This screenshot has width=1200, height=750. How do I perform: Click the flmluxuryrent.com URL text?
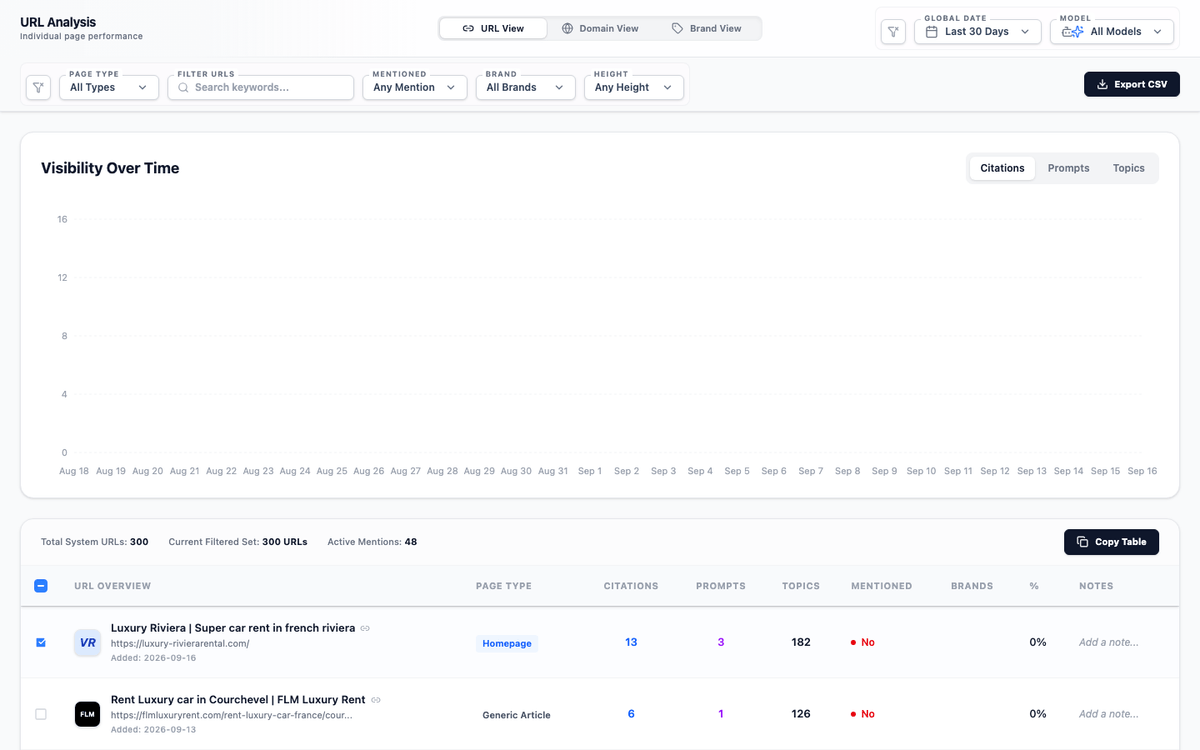(232, 716)
